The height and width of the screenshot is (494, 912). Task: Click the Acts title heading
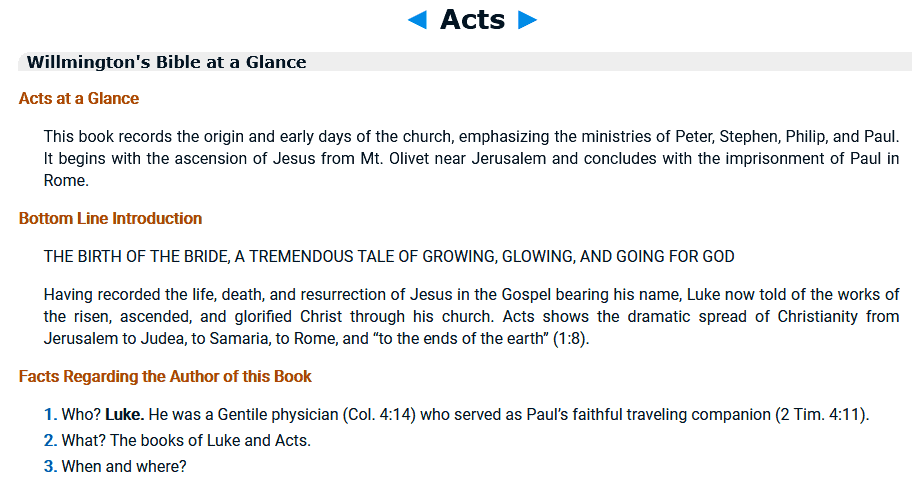pos(472,19)
